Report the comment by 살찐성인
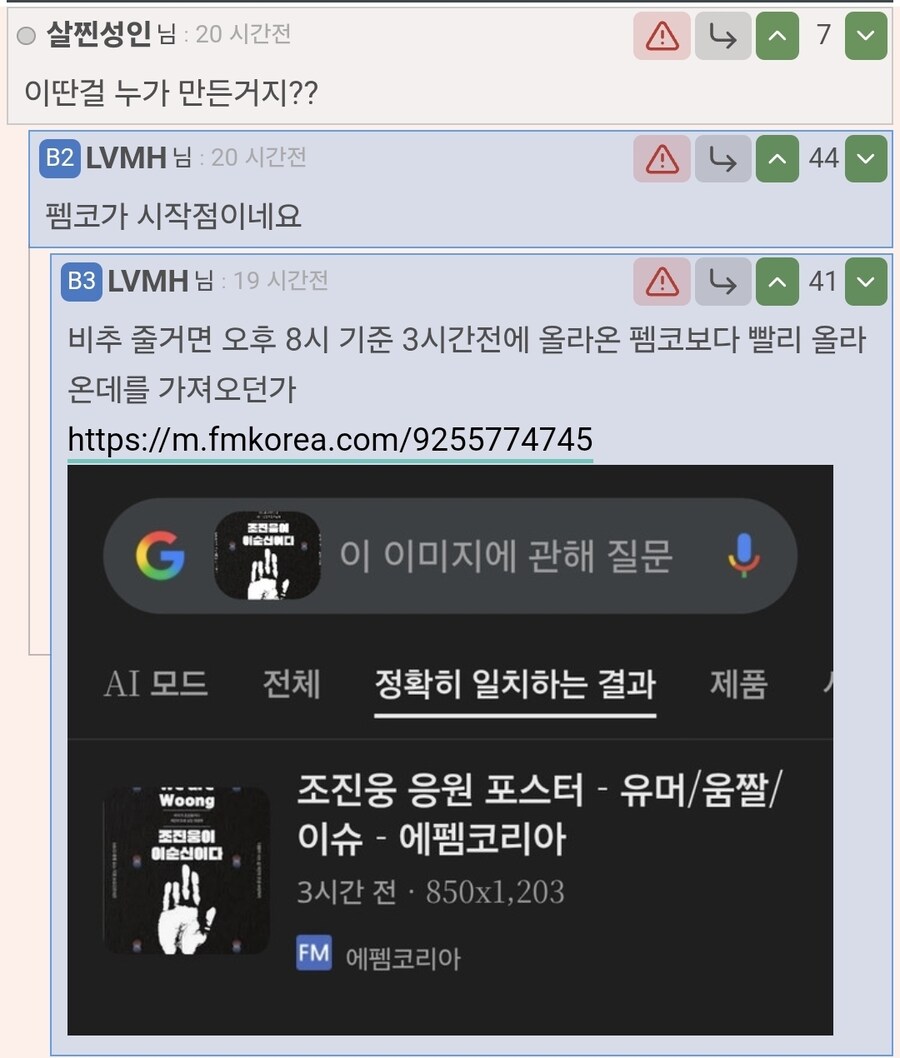Image resolution: width=900 pixels, height=1058 pixels. [662, 35]
